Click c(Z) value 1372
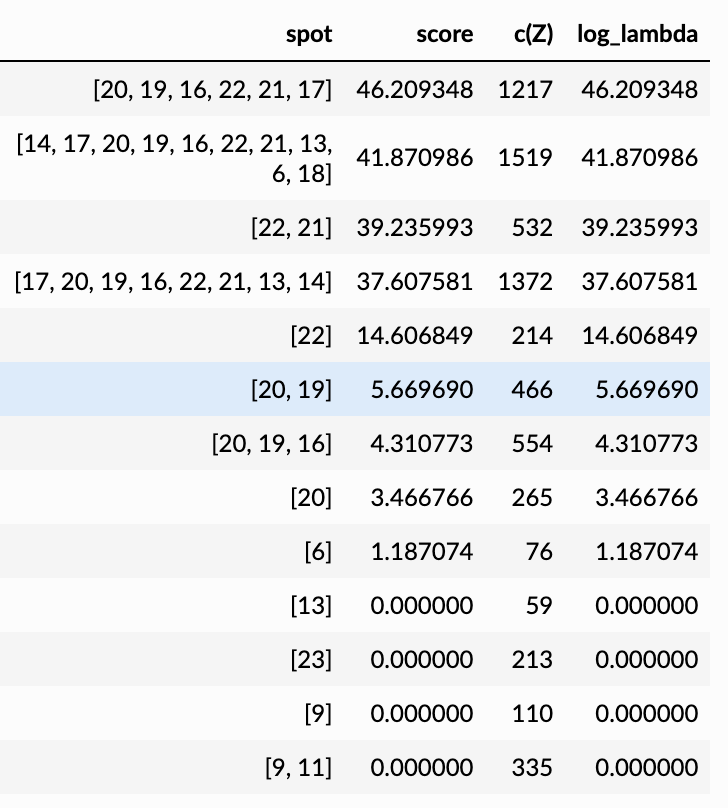Image resolution: width=728 pixels, height=808 pixels. click(525, 282)
